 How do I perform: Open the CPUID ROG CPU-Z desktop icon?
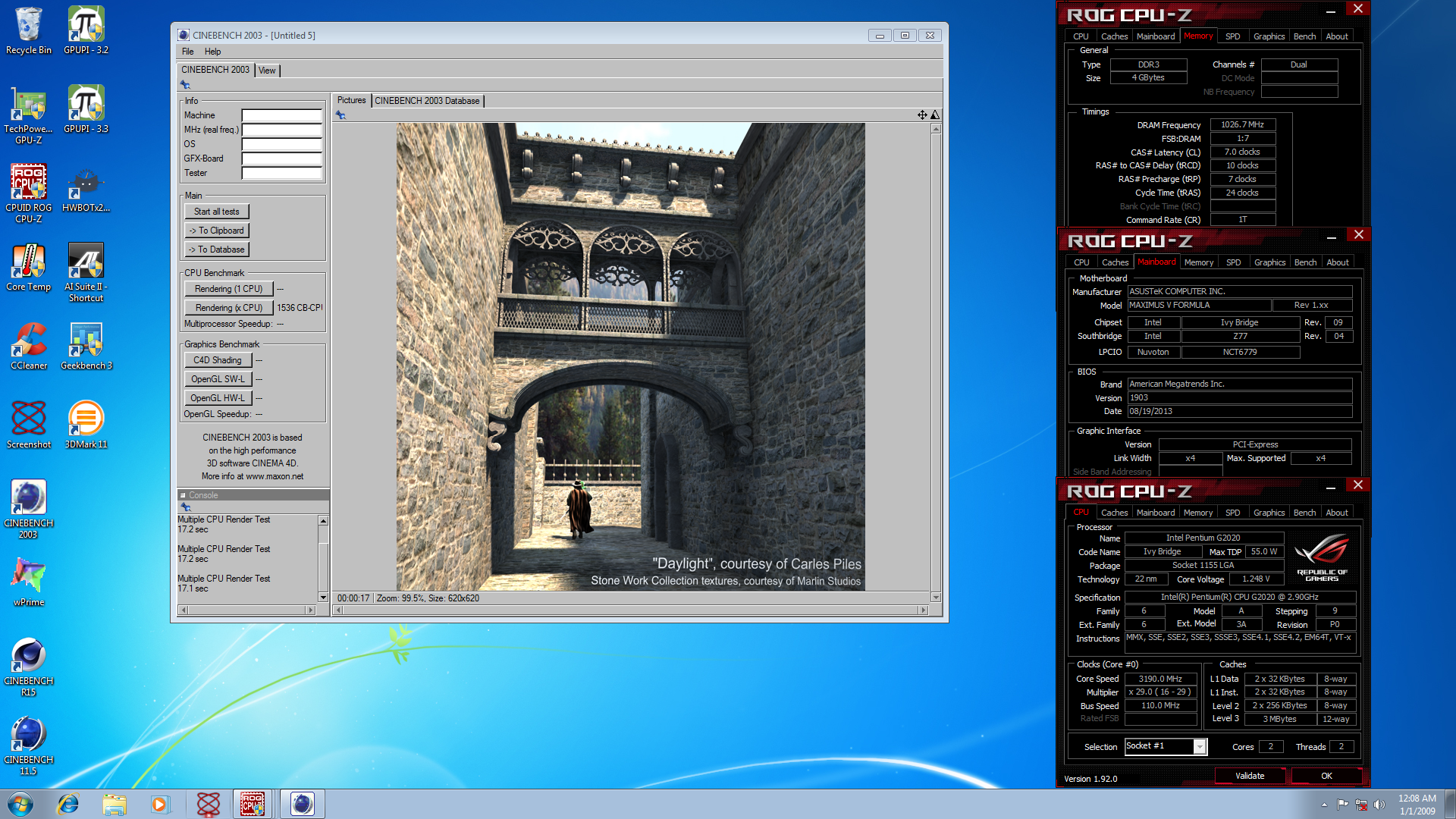click(x=28, y=193)
